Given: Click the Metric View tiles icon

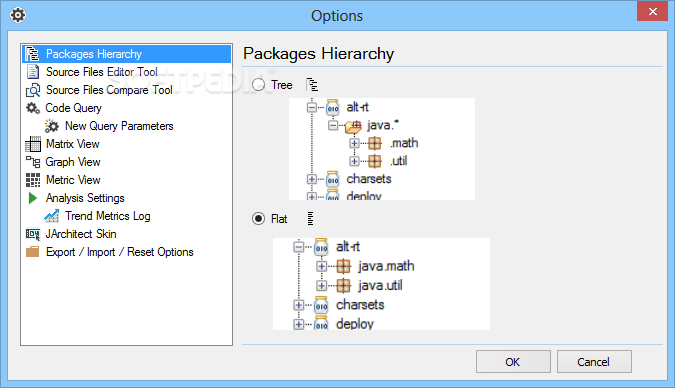Looking at the screenshot, I should (x=33, y=180).
